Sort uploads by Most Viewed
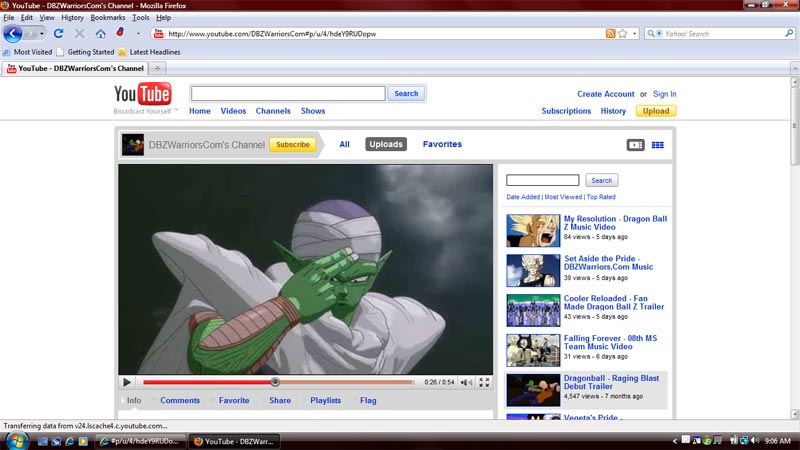 click(x=563, y=197)
